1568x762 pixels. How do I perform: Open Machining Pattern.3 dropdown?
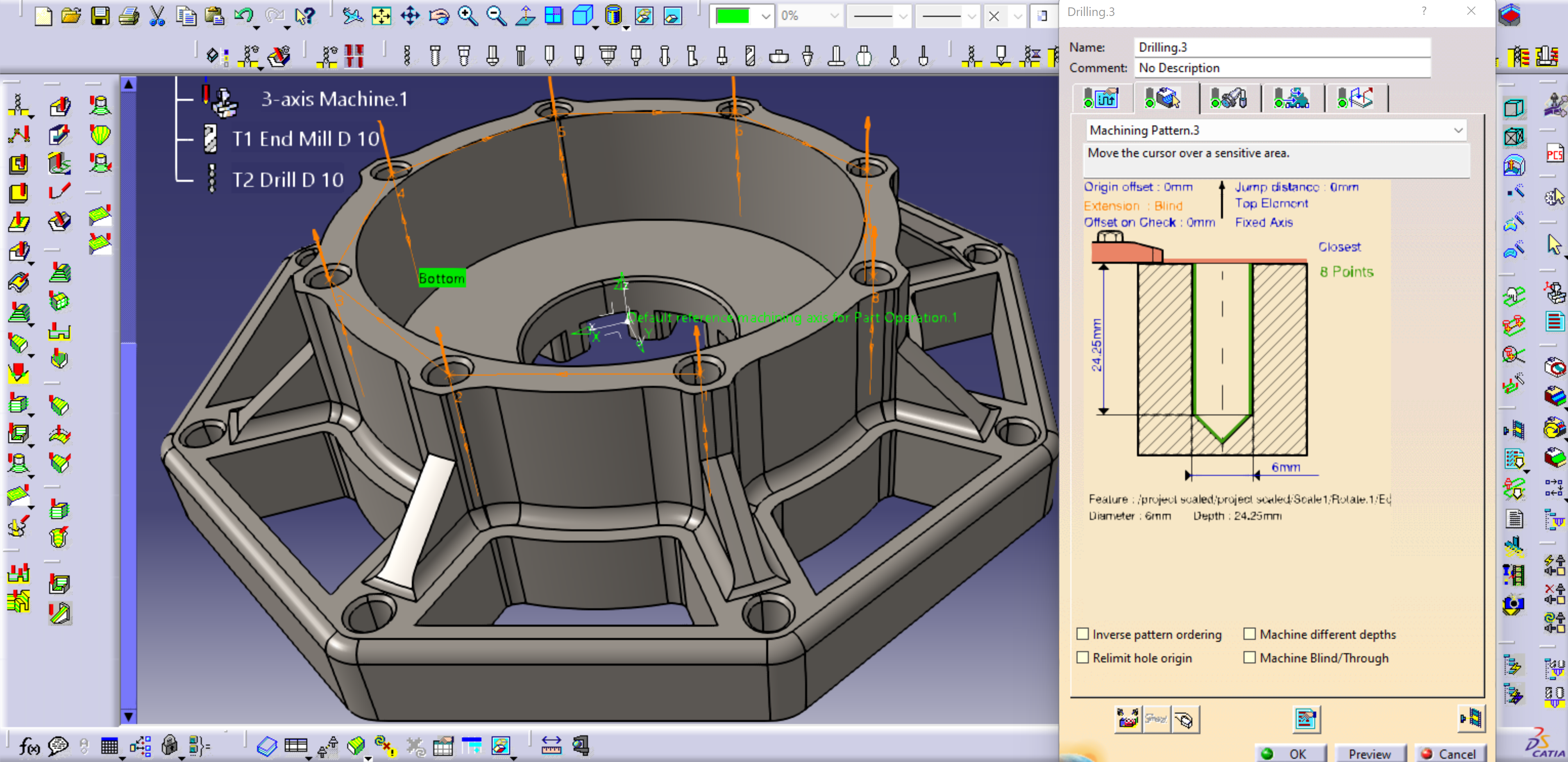1458,130
